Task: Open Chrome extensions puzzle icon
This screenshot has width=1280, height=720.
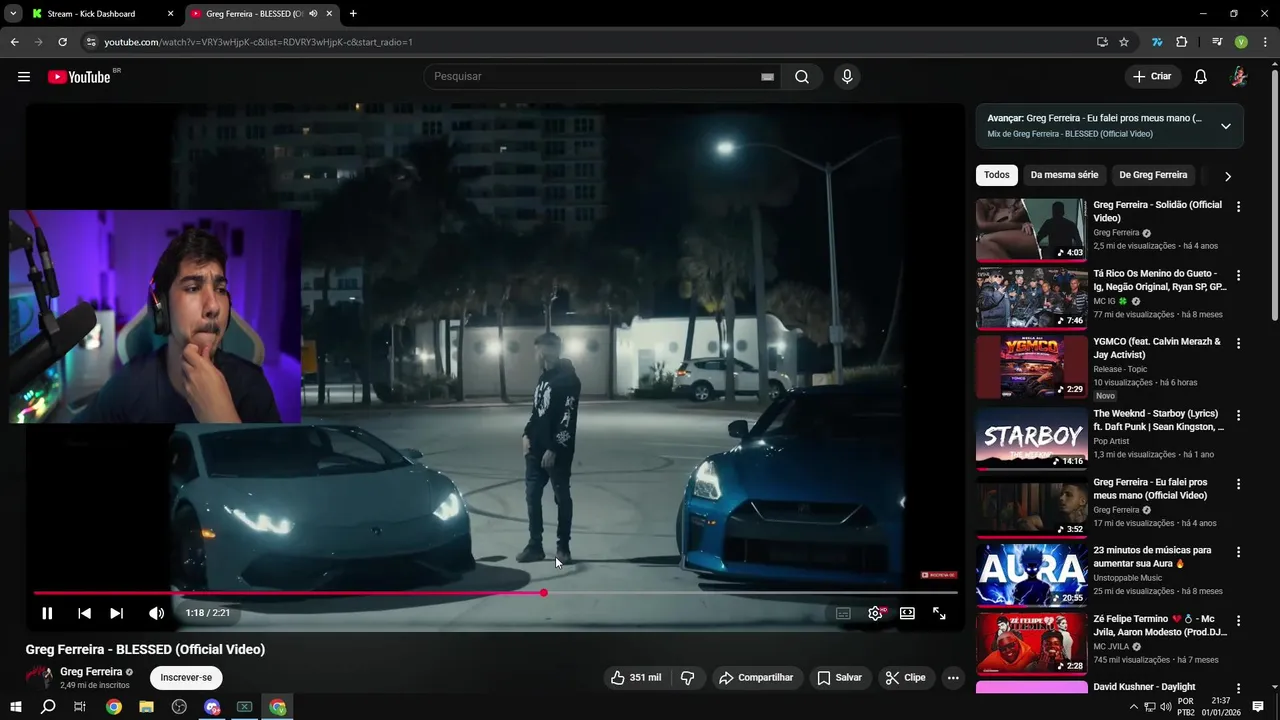Action: 1181,42
